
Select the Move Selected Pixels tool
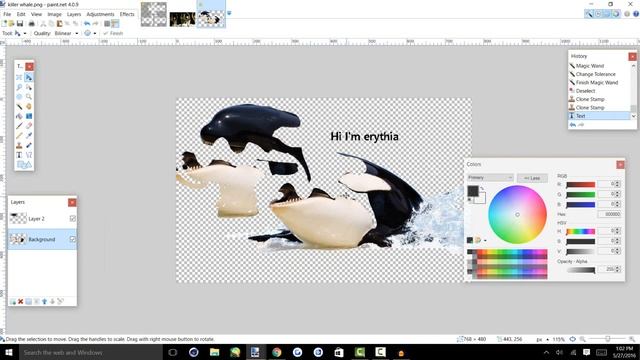point(29,77)
